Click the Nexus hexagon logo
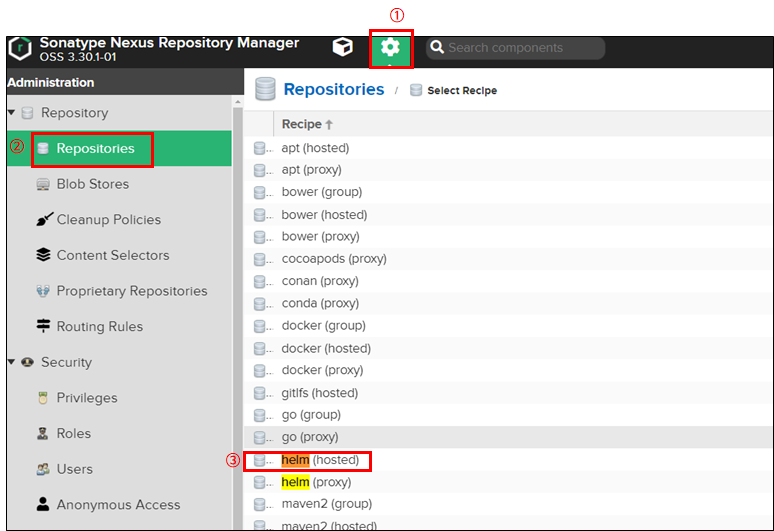774x531 pixels. 20,49
